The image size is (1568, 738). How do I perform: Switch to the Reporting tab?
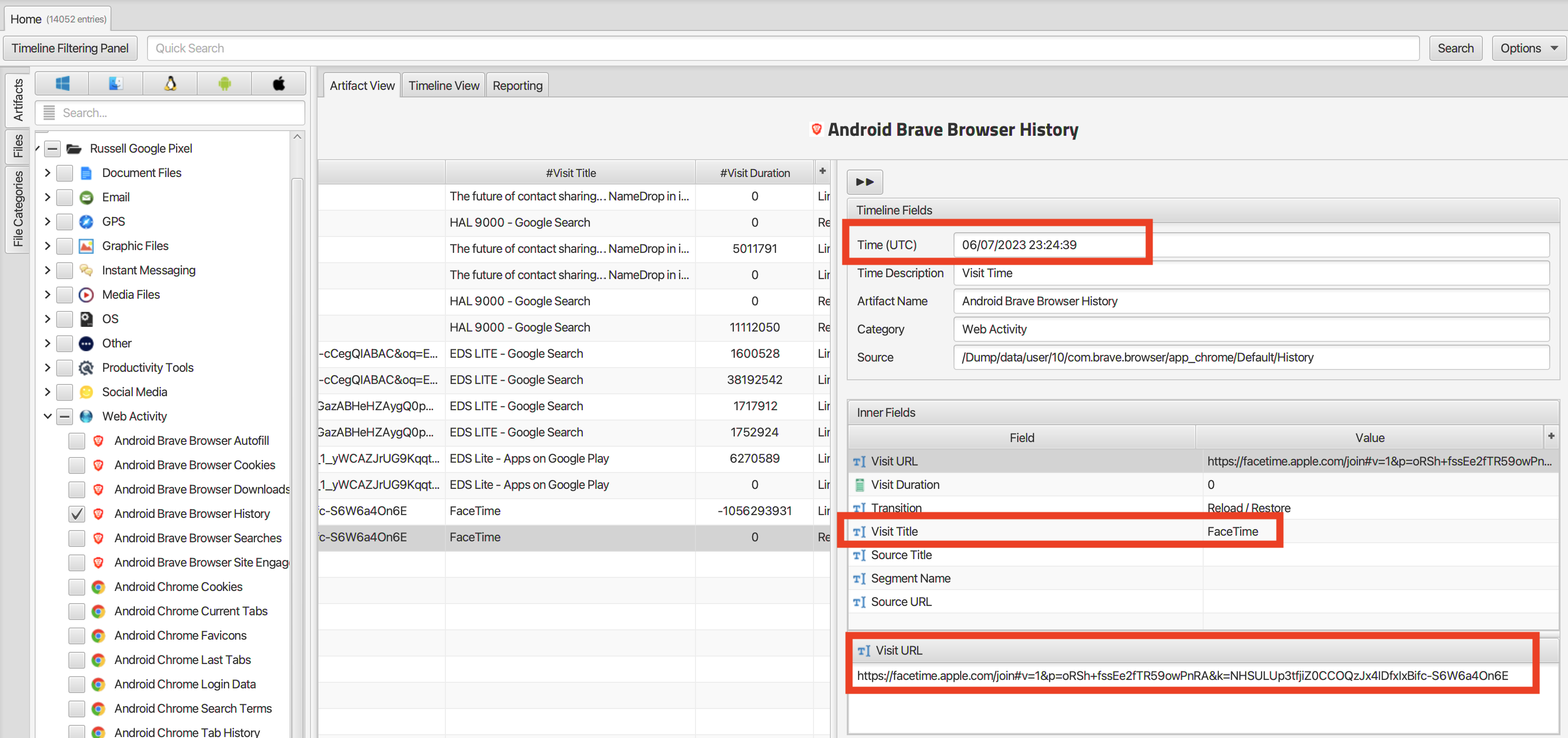point(518,86)
